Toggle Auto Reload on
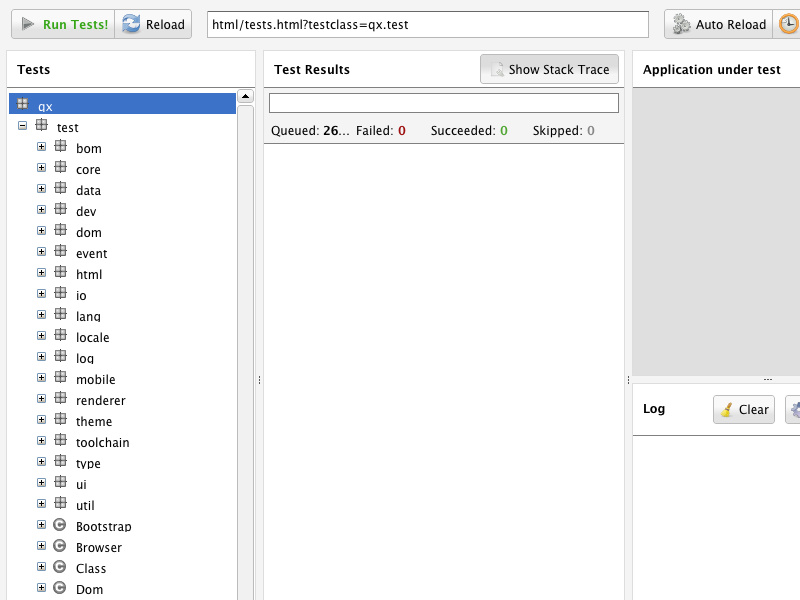800x600 pixels. coord(718,24)
